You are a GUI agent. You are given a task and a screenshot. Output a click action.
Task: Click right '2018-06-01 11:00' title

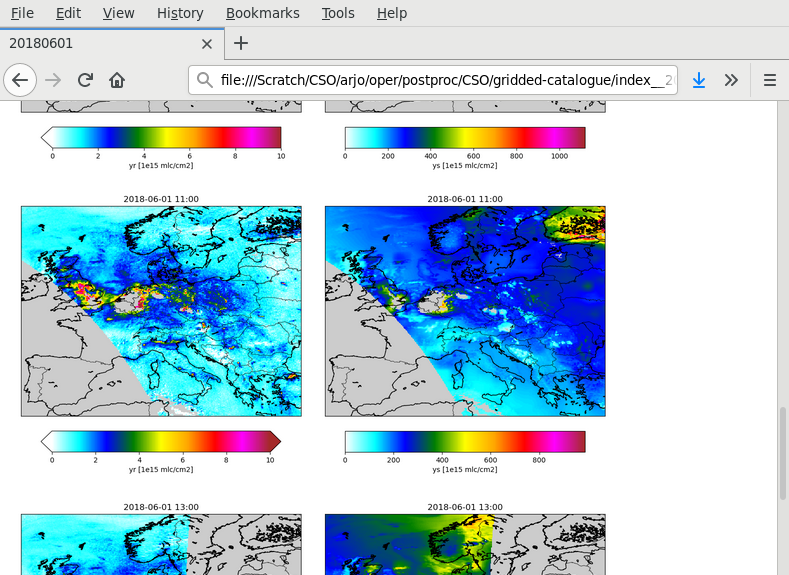[465, 199]
